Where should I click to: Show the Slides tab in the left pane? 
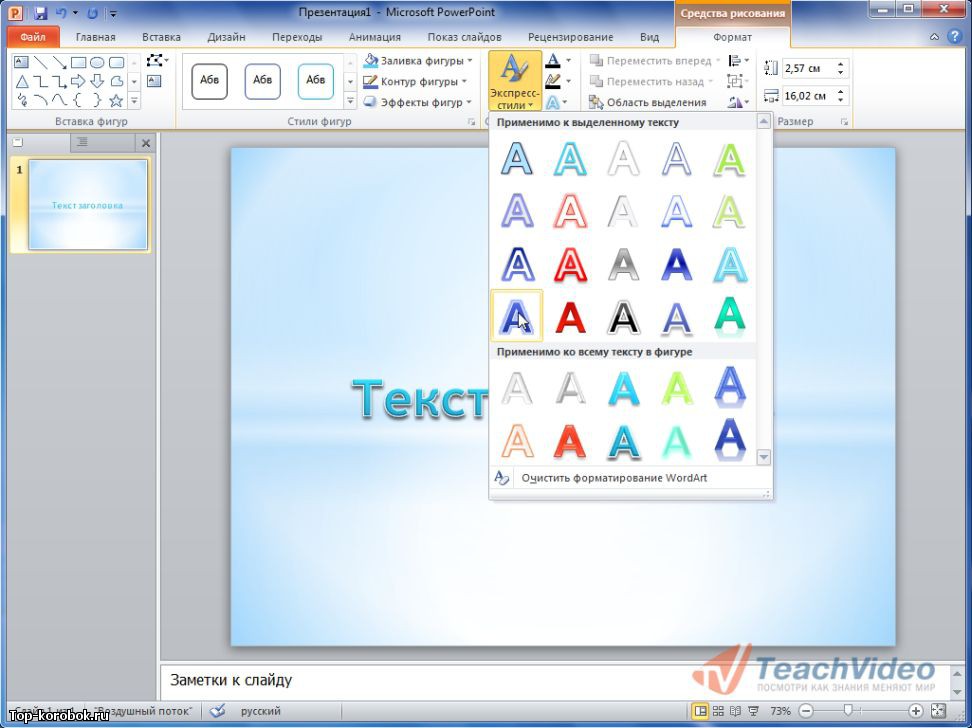pos(18,143)
